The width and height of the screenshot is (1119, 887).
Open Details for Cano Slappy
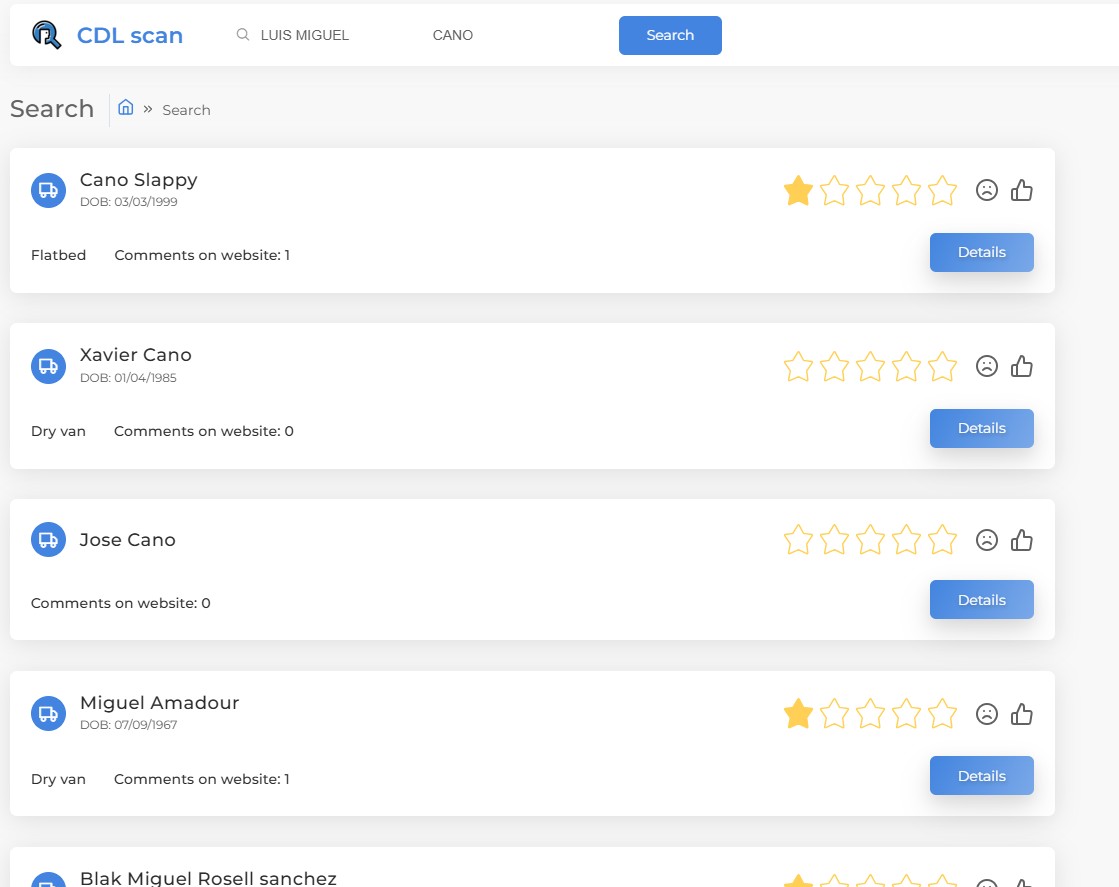coord(981,252)
